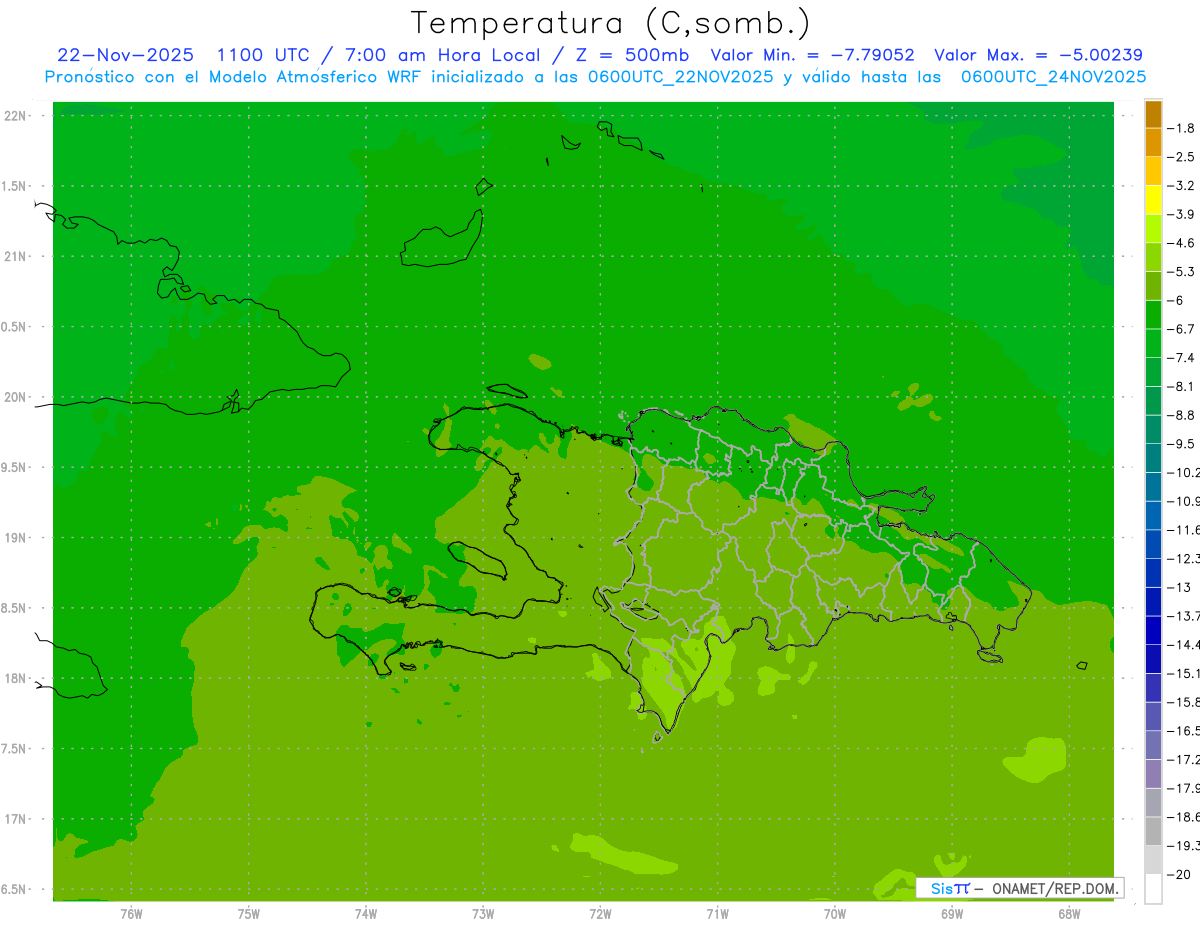Click the "73W" longitude label

(x=483, y=914)
